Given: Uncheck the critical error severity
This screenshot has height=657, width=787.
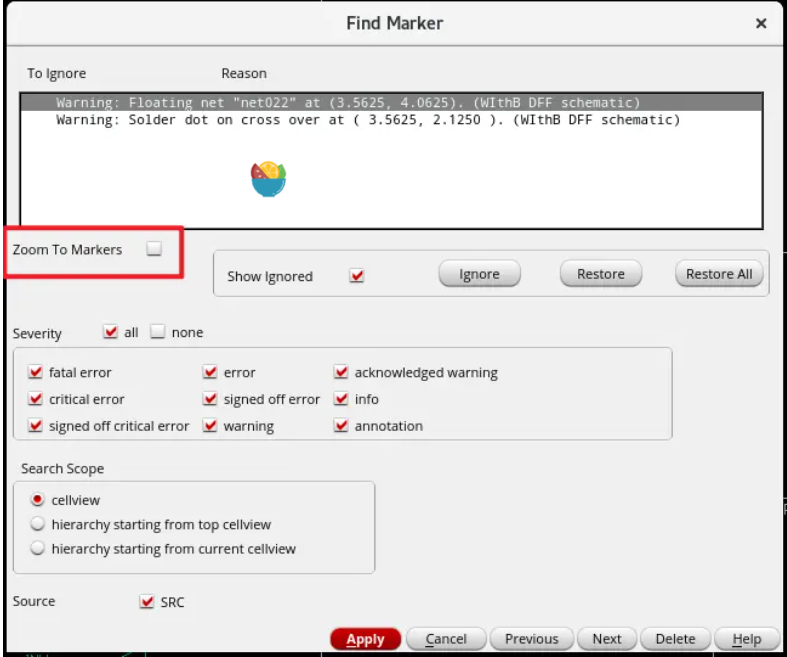Looking at the screenshot, I should coord(36,399).
